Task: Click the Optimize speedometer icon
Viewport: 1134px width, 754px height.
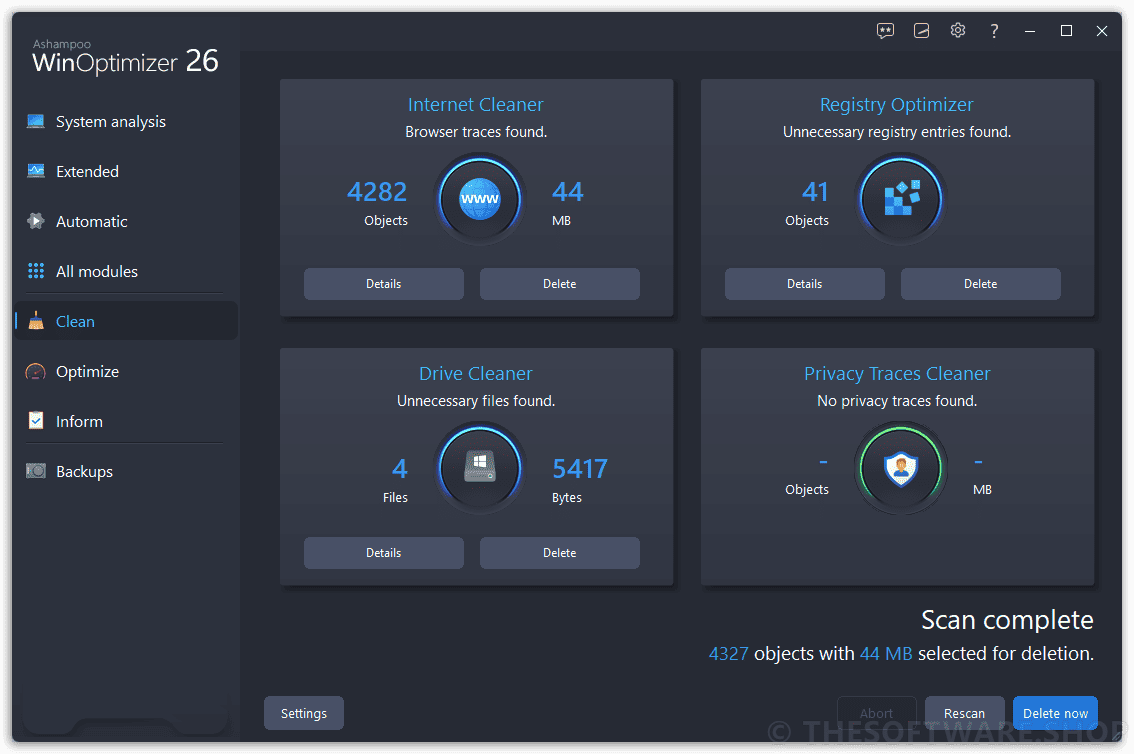Action: [35, 372]
